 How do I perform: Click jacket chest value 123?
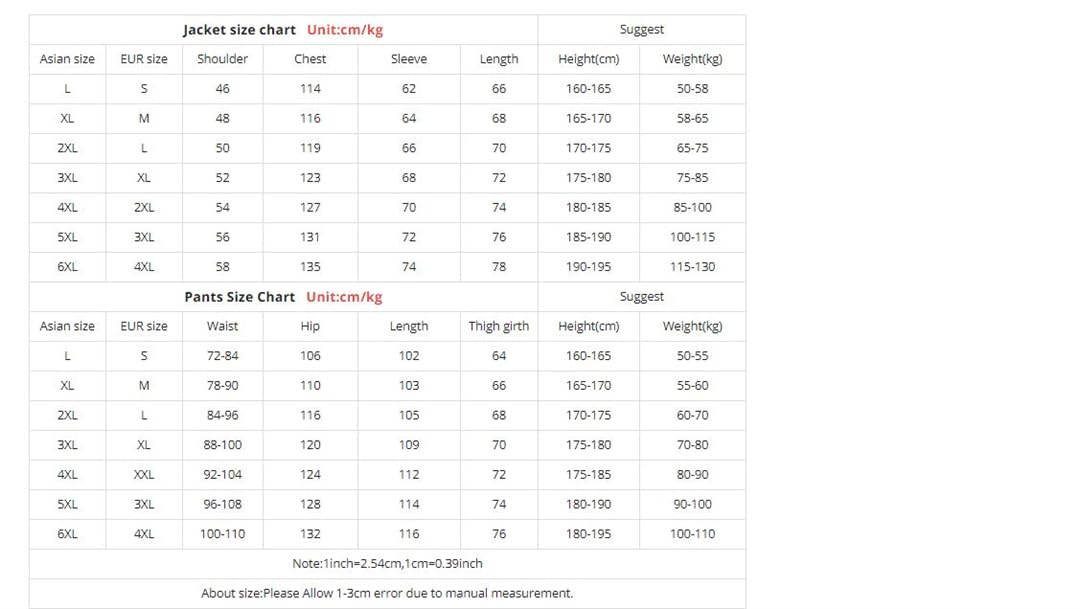coord(310,178)
